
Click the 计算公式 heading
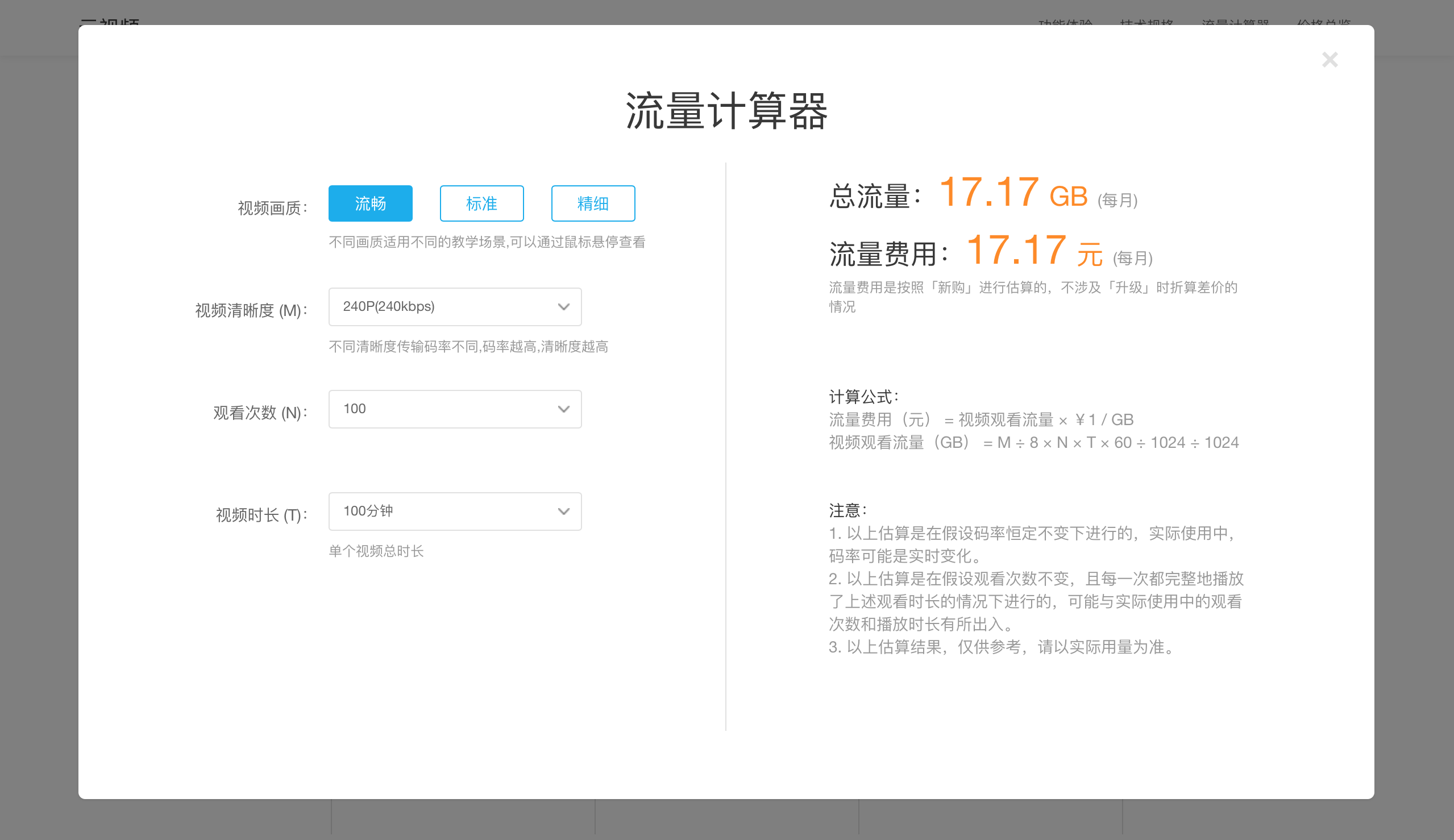coord(863,396)
